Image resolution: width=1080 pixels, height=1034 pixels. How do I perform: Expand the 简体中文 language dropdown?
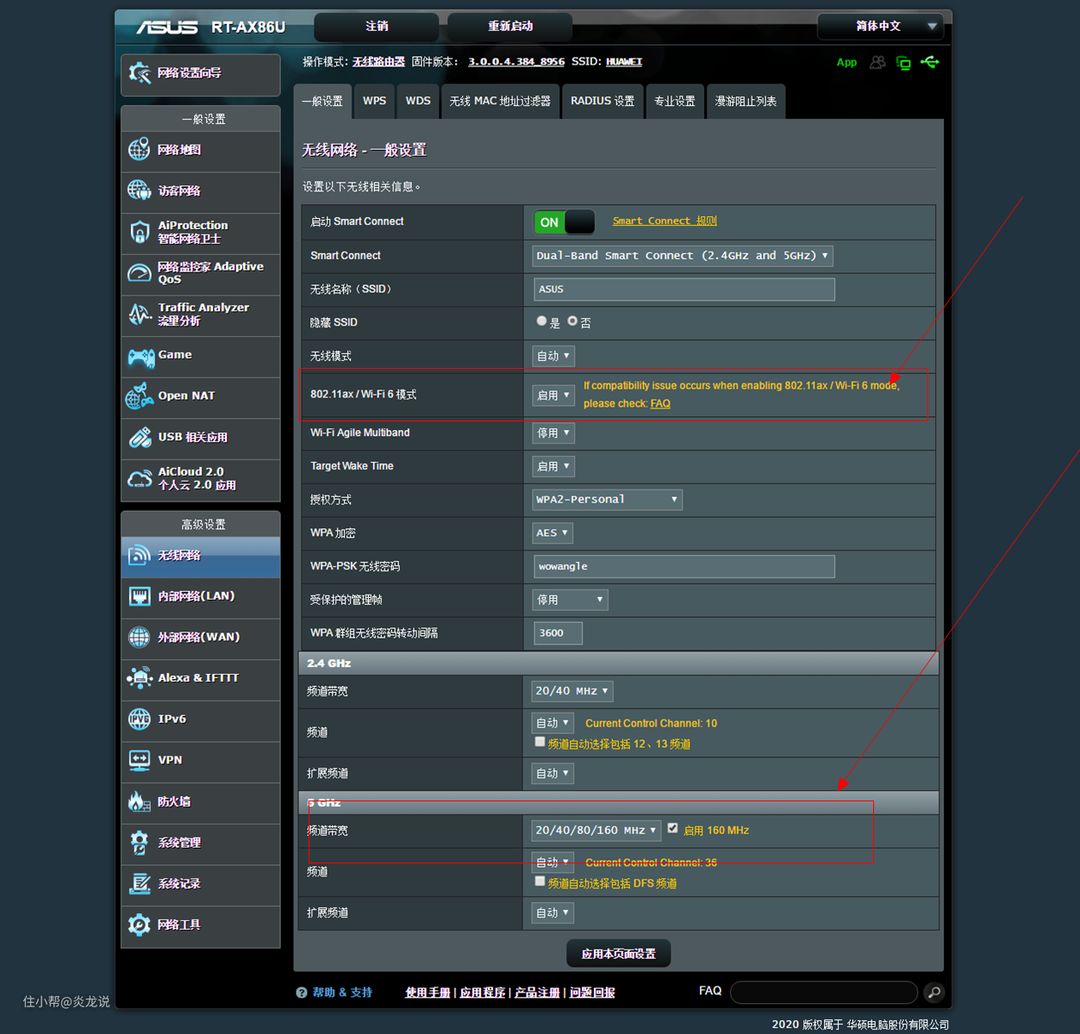[x=879, y=26]
